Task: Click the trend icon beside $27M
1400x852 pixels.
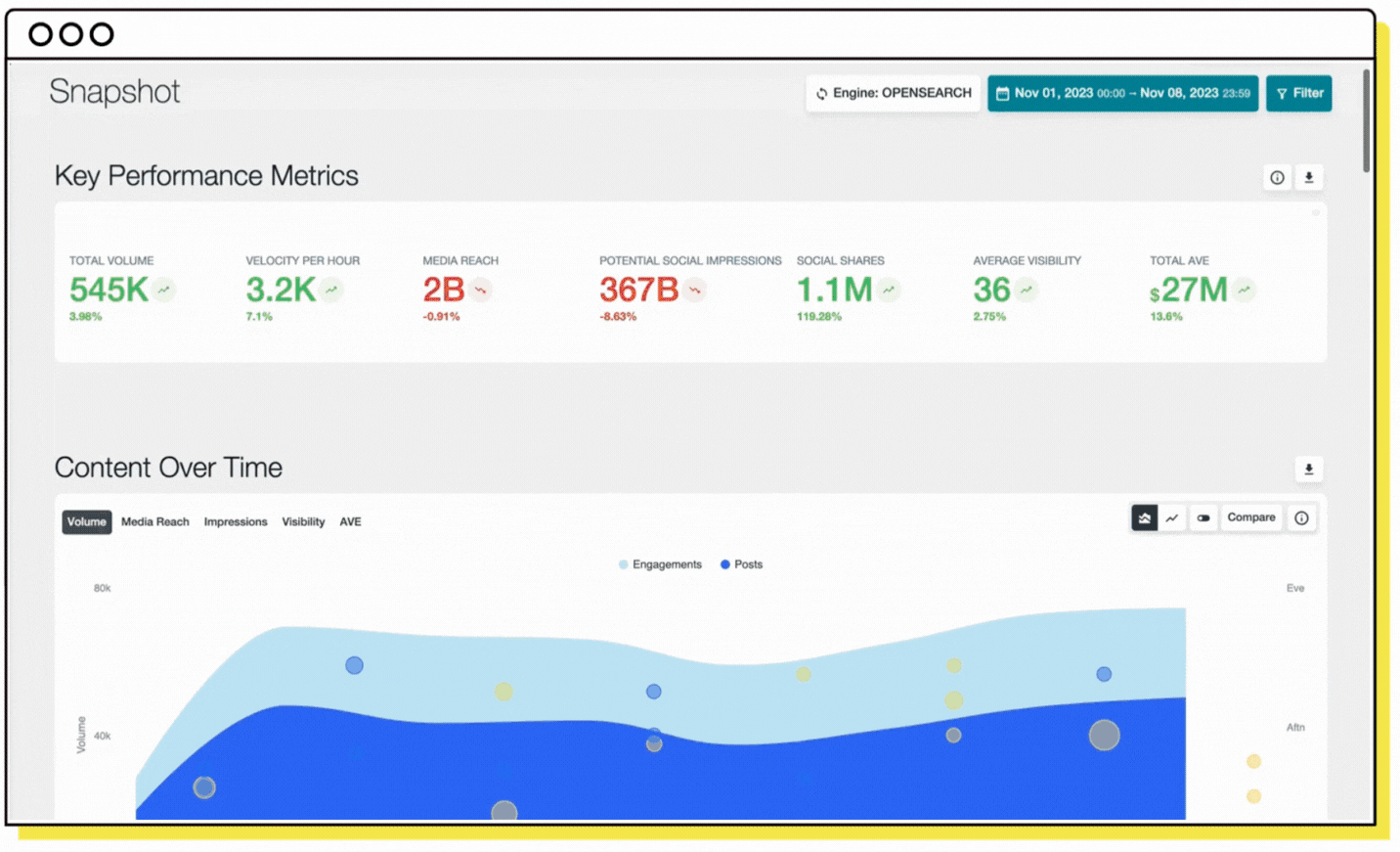Action: pyautogui.click(x=1244, y=290)
